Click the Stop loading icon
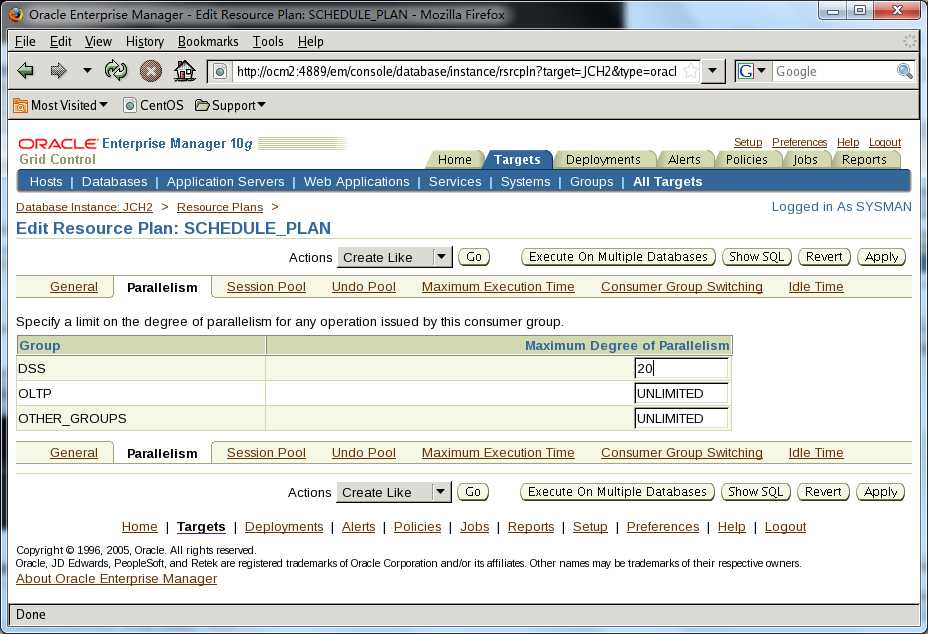 [151, 71]
